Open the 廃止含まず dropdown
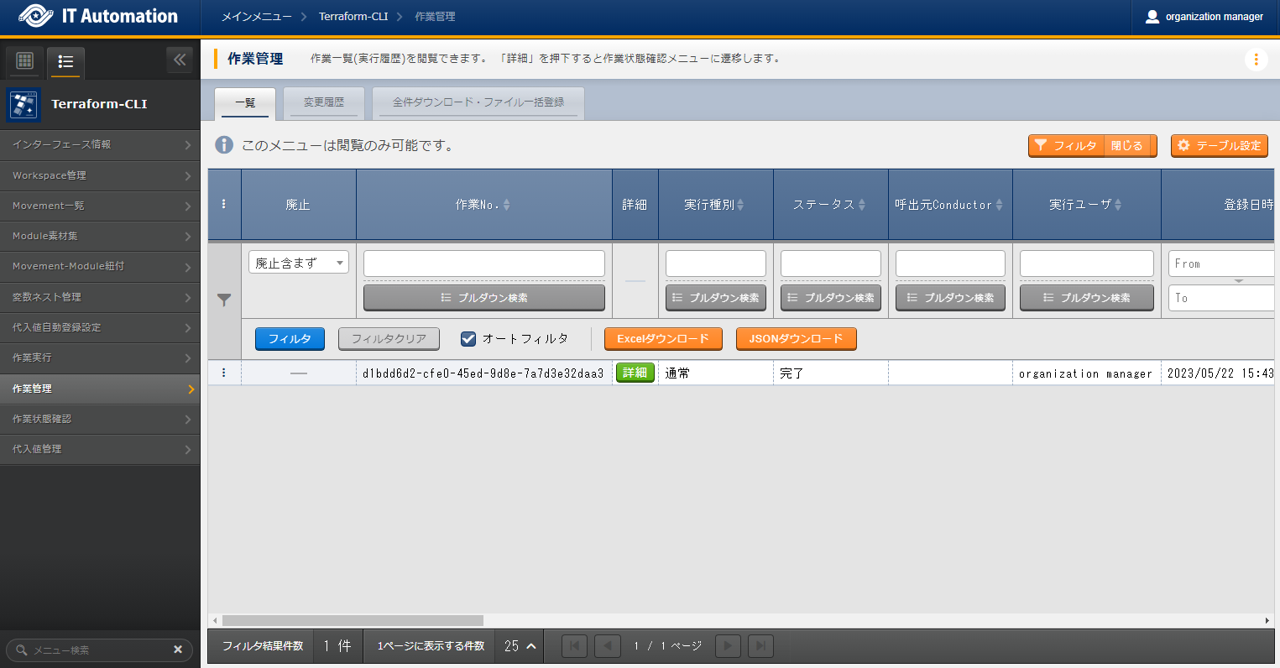 click(x=298, y=263)
